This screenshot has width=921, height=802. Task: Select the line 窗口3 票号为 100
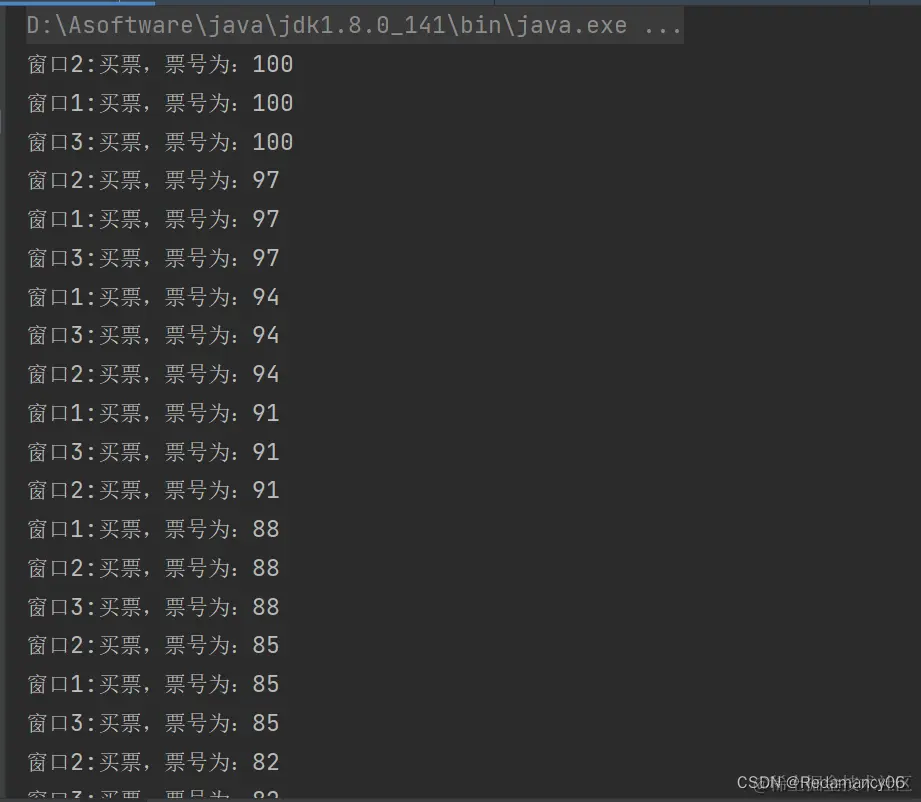[x=160, y=142]
